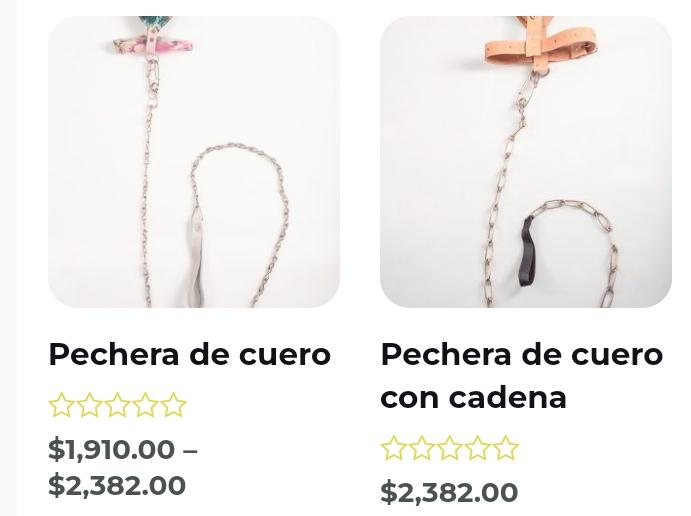Click the $1,910.00 starting price
The image size is (691, 516).
[x=111, y=449]
